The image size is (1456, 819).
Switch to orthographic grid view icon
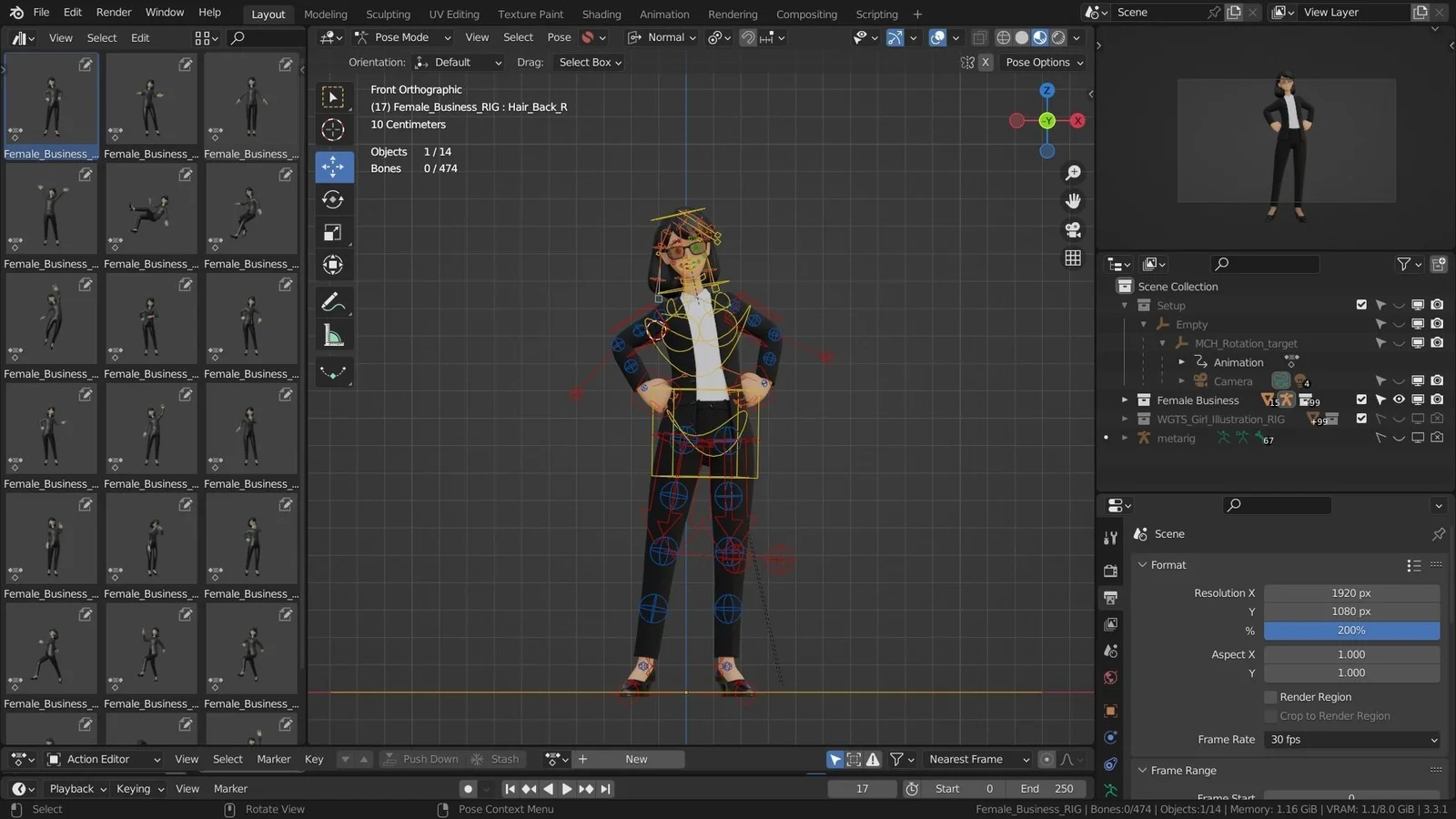[1073, 258]
